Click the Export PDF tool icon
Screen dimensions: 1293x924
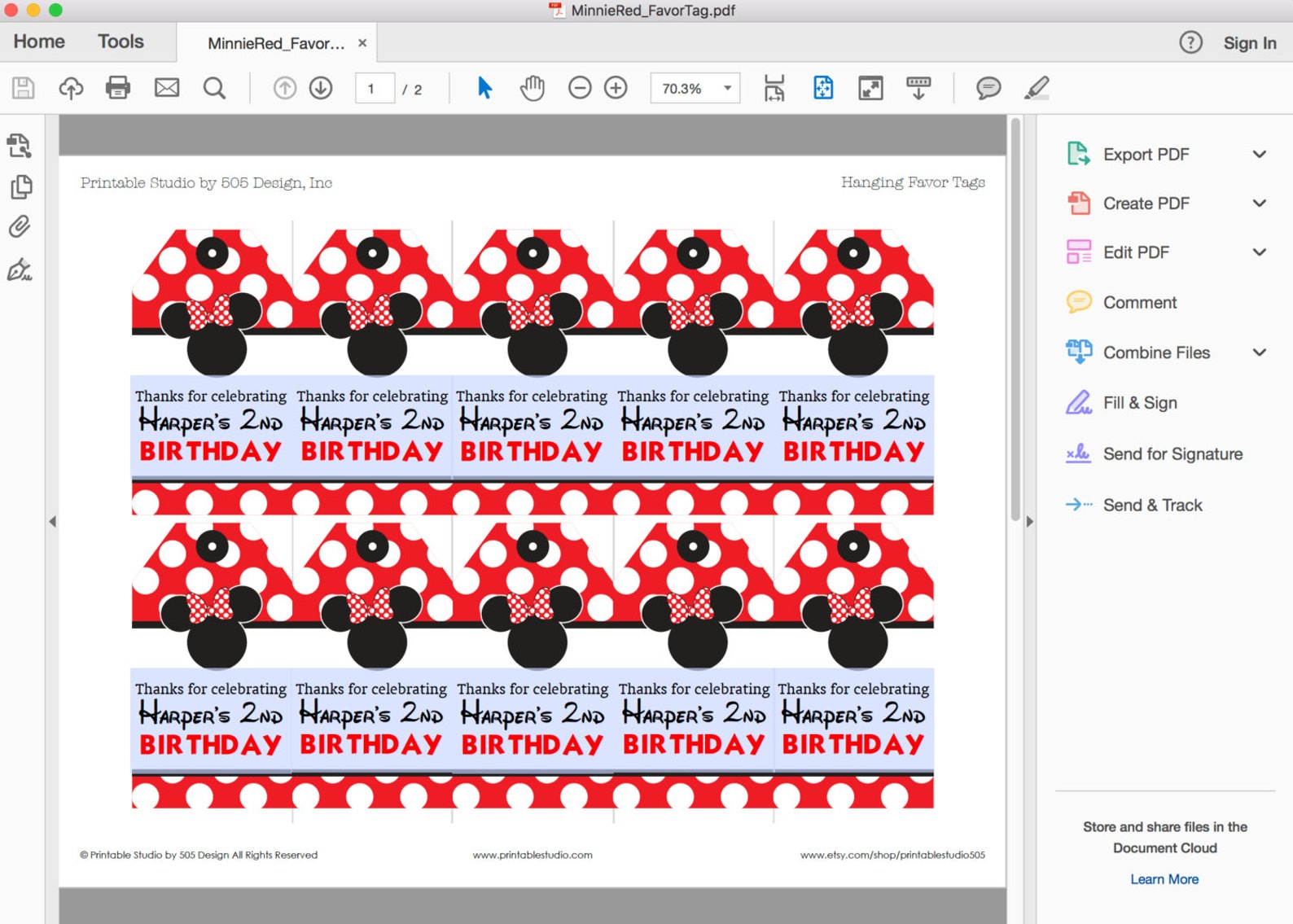pyautogui.click(x=1079, y=153)
